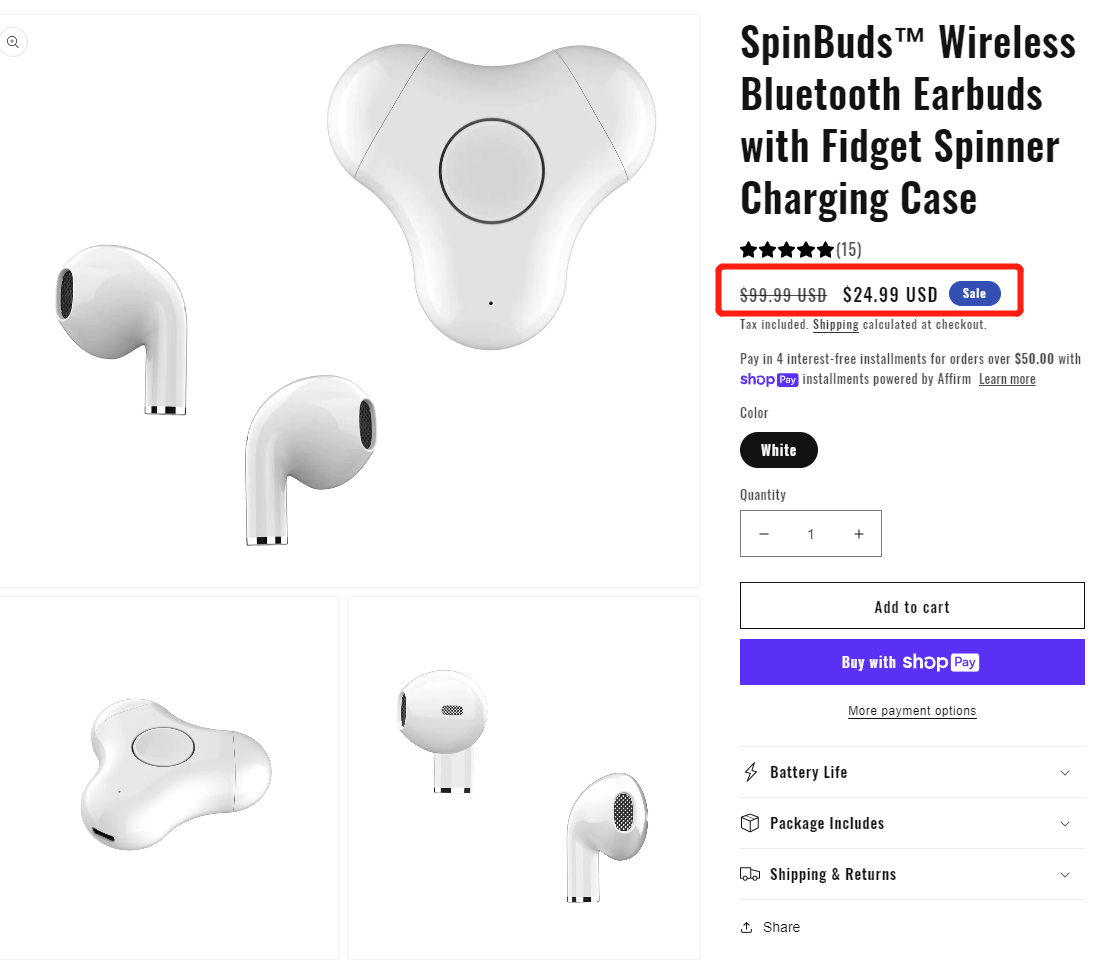Open the two earbuds thumbnail image
1110x964 pixels.
523,778
